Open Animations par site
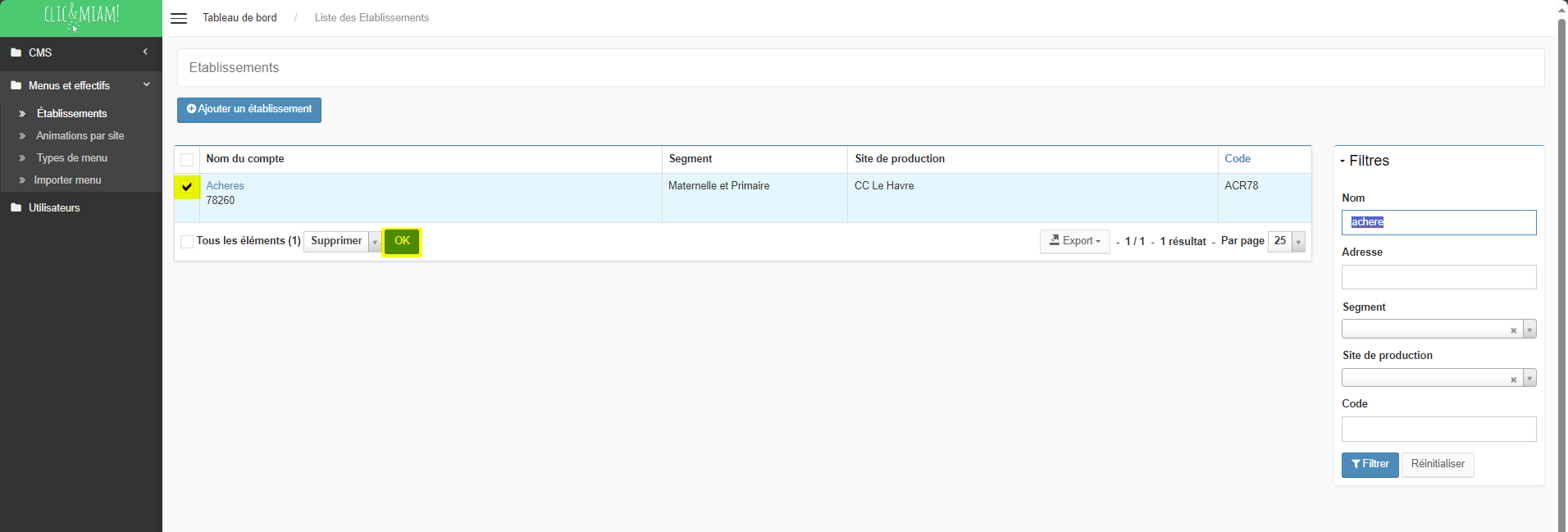 click(80, 135)
